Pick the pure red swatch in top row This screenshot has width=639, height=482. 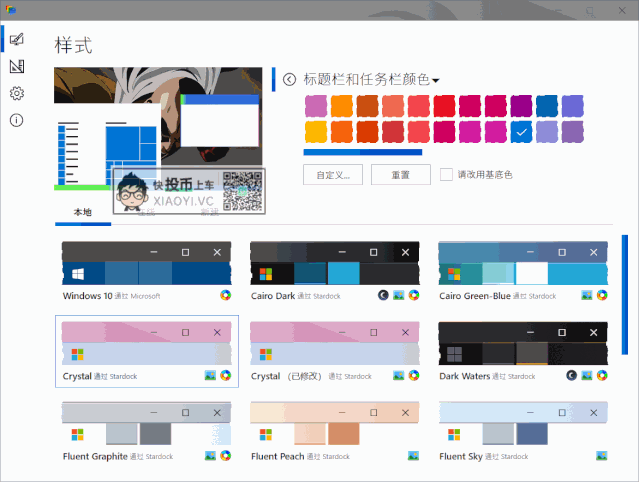coord(444,106)
